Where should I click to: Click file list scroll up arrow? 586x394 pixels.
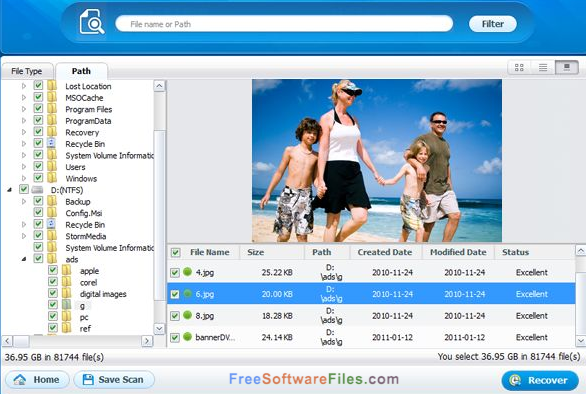click(580, 251)
